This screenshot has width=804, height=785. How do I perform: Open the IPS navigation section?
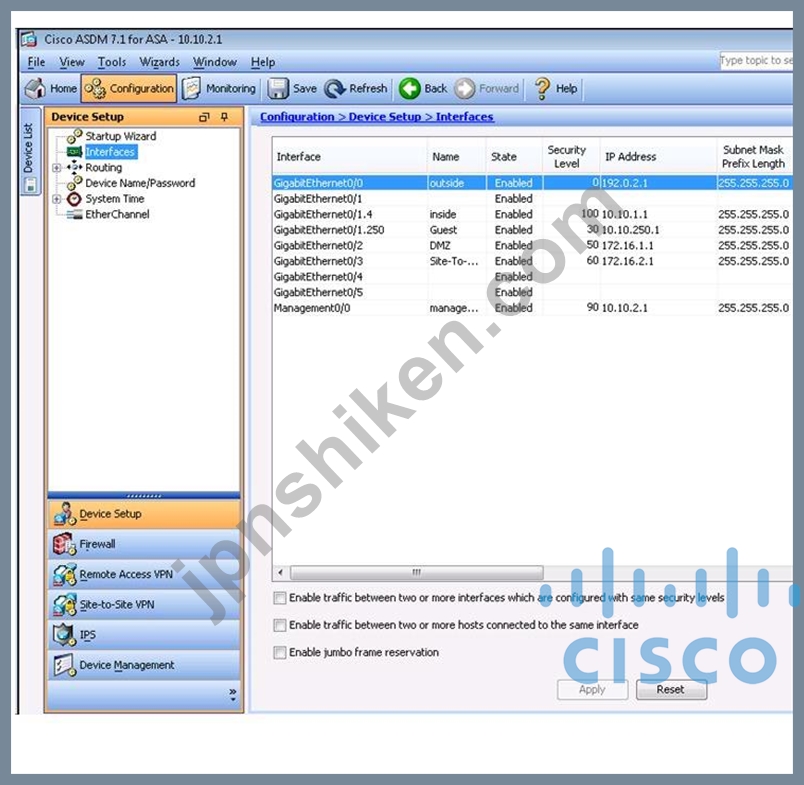(x=144, y=635)
